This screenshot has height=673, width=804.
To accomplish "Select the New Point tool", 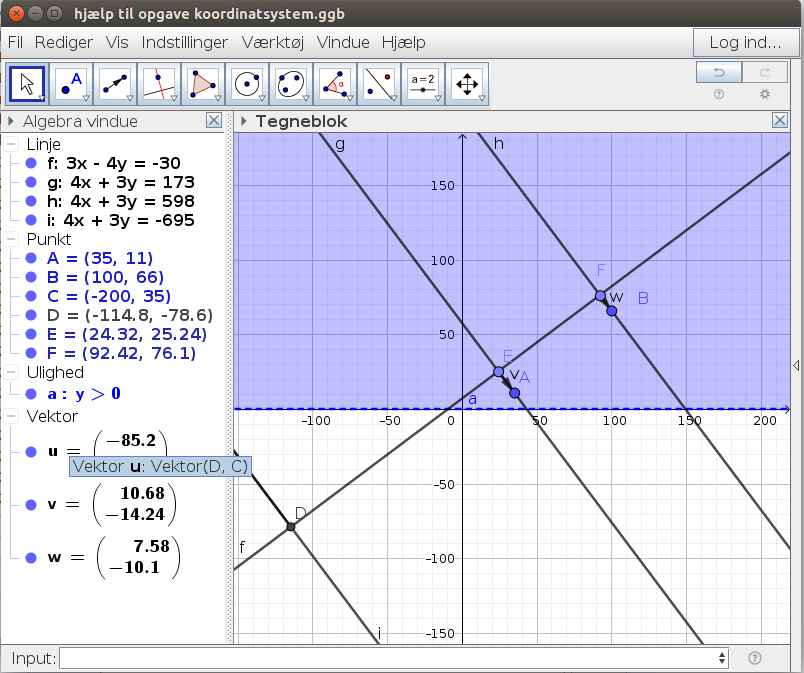I will 71,84.
